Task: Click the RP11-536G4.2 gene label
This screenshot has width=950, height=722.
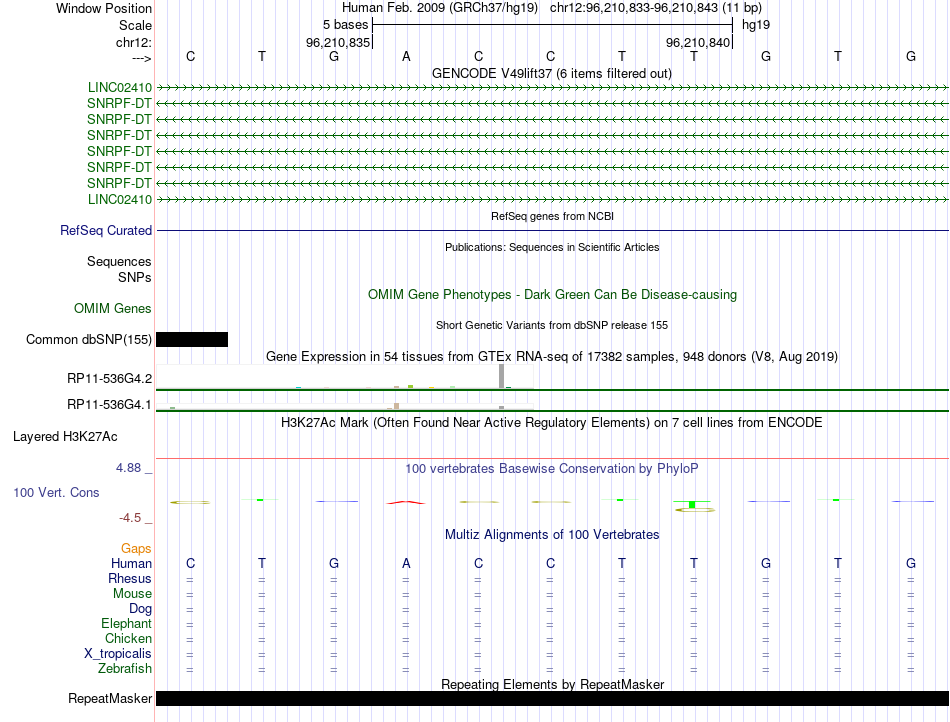Action: point(110,379)
